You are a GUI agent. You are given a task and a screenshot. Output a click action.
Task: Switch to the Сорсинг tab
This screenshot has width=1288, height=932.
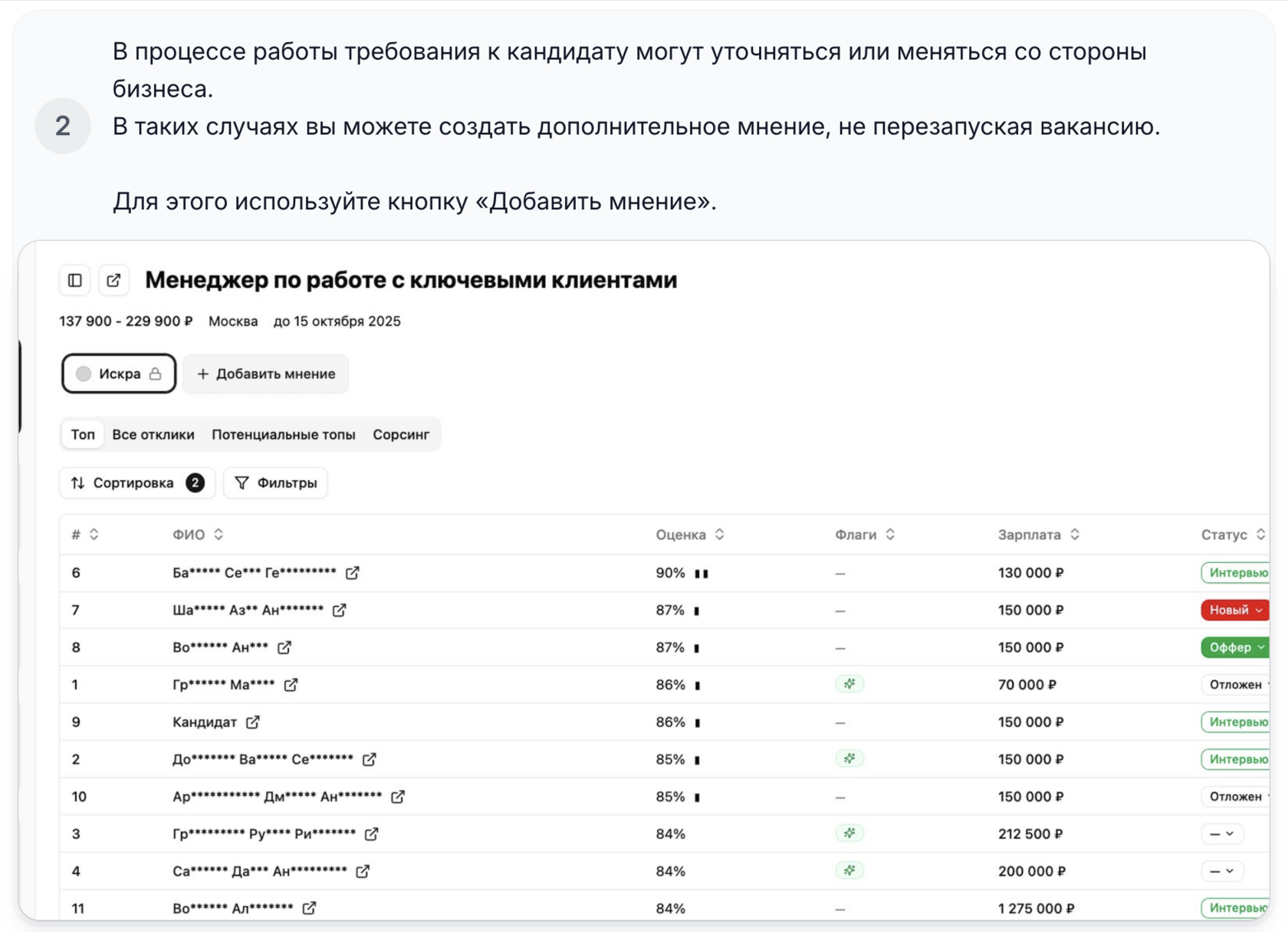401,435
